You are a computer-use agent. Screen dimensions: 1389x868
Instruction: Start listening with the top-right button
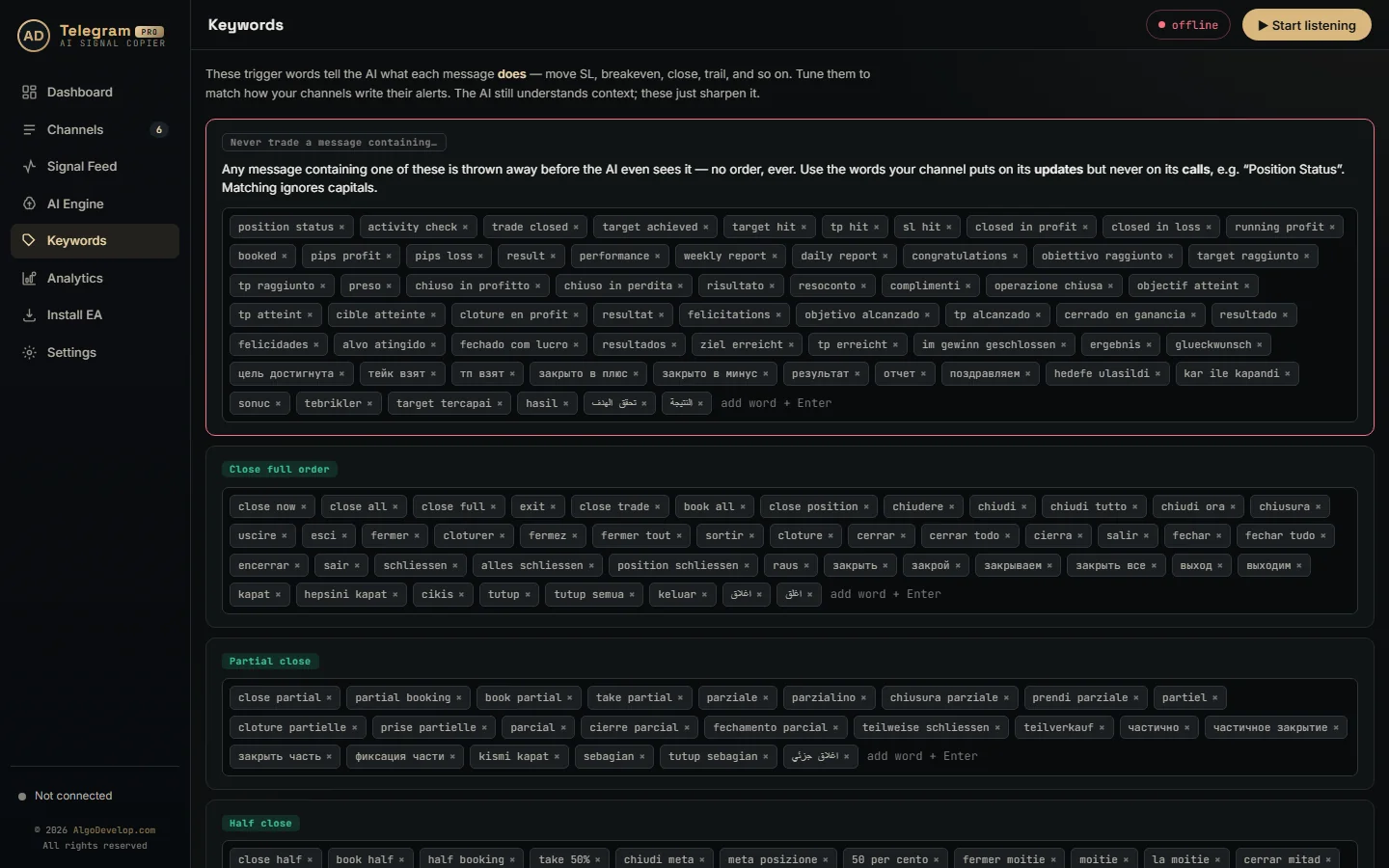[1306, 25]
